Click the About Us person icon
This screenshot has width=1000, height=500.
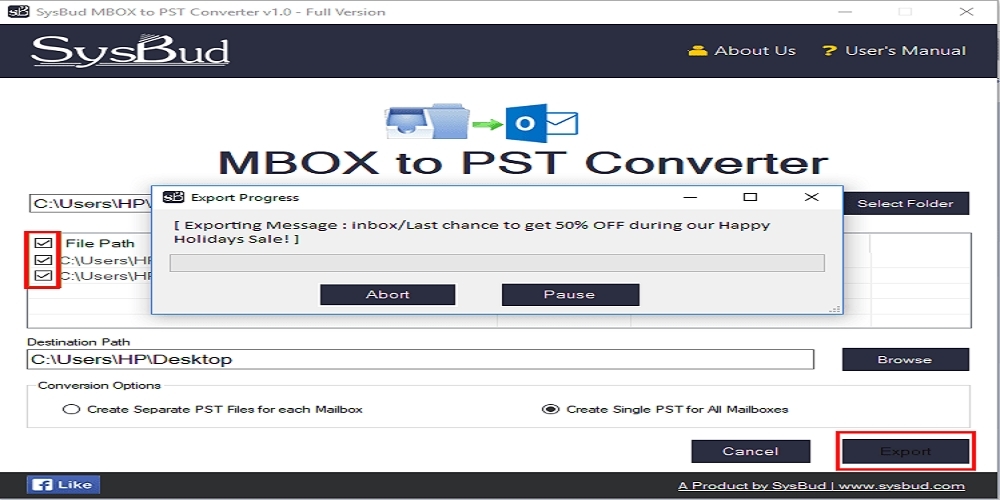(x=698, y=51)
